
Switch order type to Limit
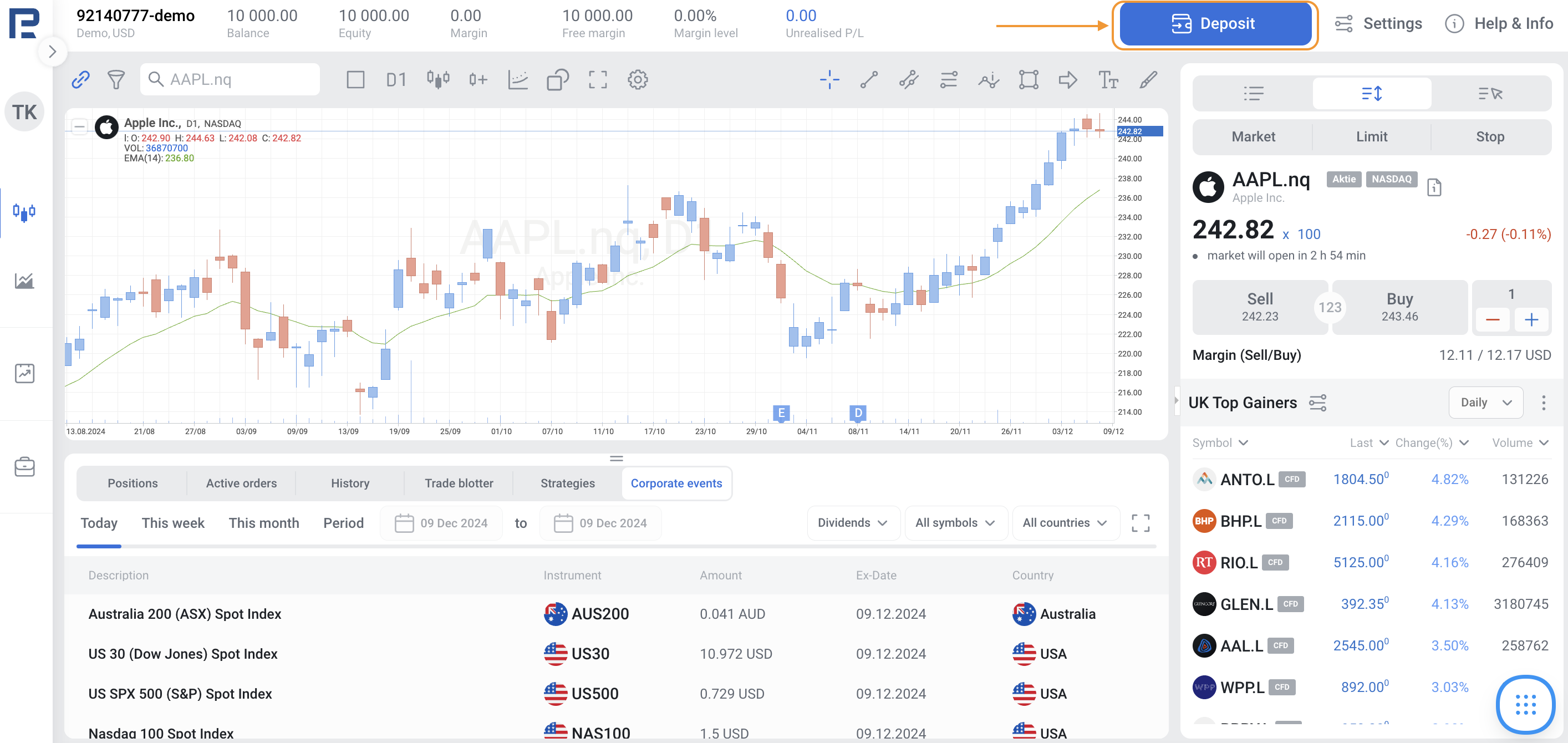coord(1371,137)
